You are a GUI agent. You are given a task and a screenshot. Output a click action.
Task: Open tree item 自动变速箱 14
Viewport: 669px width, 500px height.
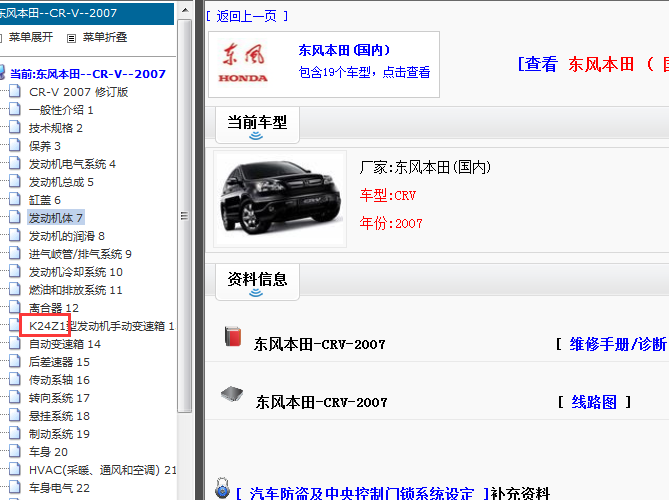(x=65, y=344)
